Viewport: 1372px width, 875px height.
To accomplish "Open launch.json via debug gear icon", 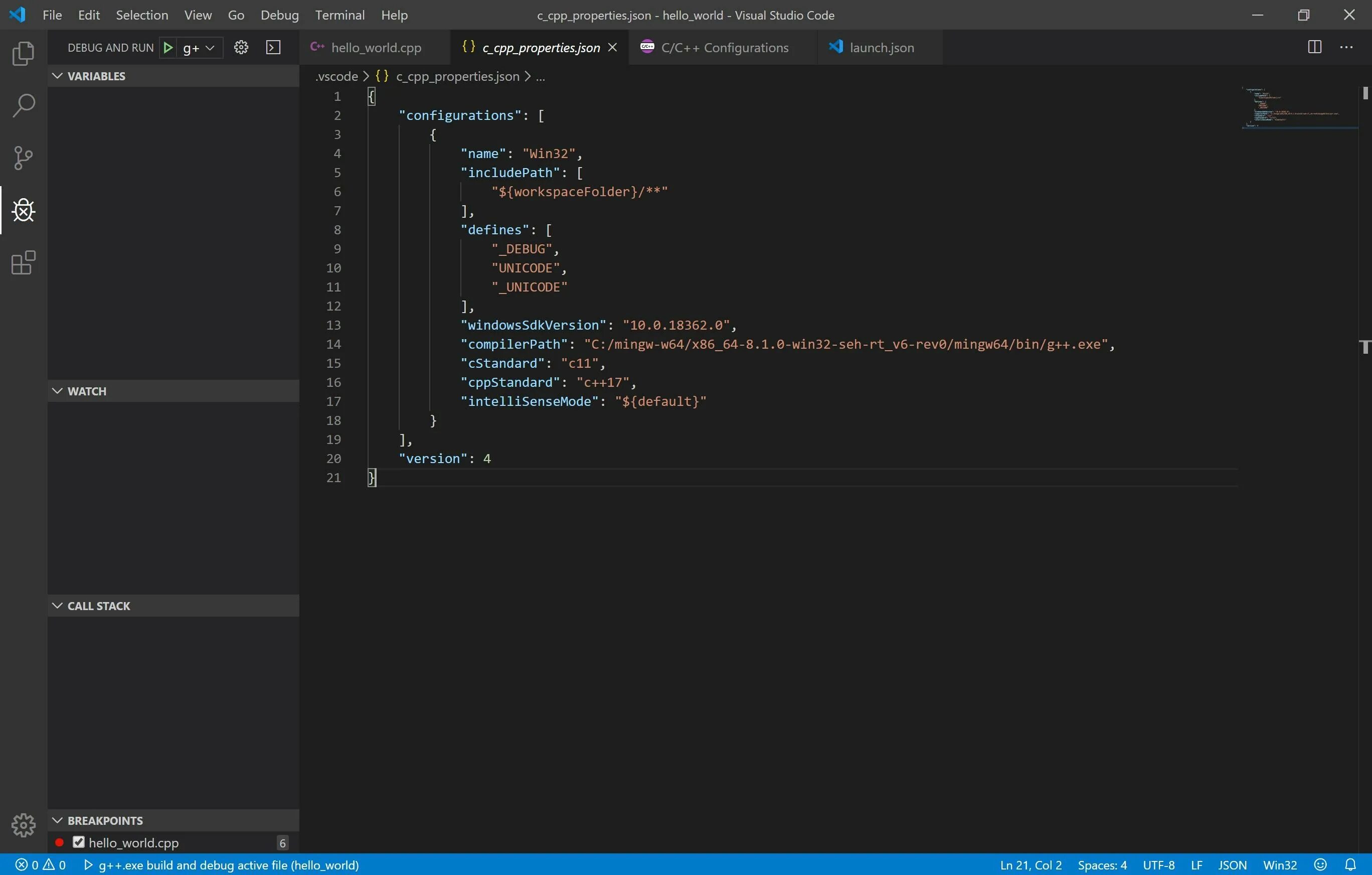I will pyautogui.click(x=241, y=47).
